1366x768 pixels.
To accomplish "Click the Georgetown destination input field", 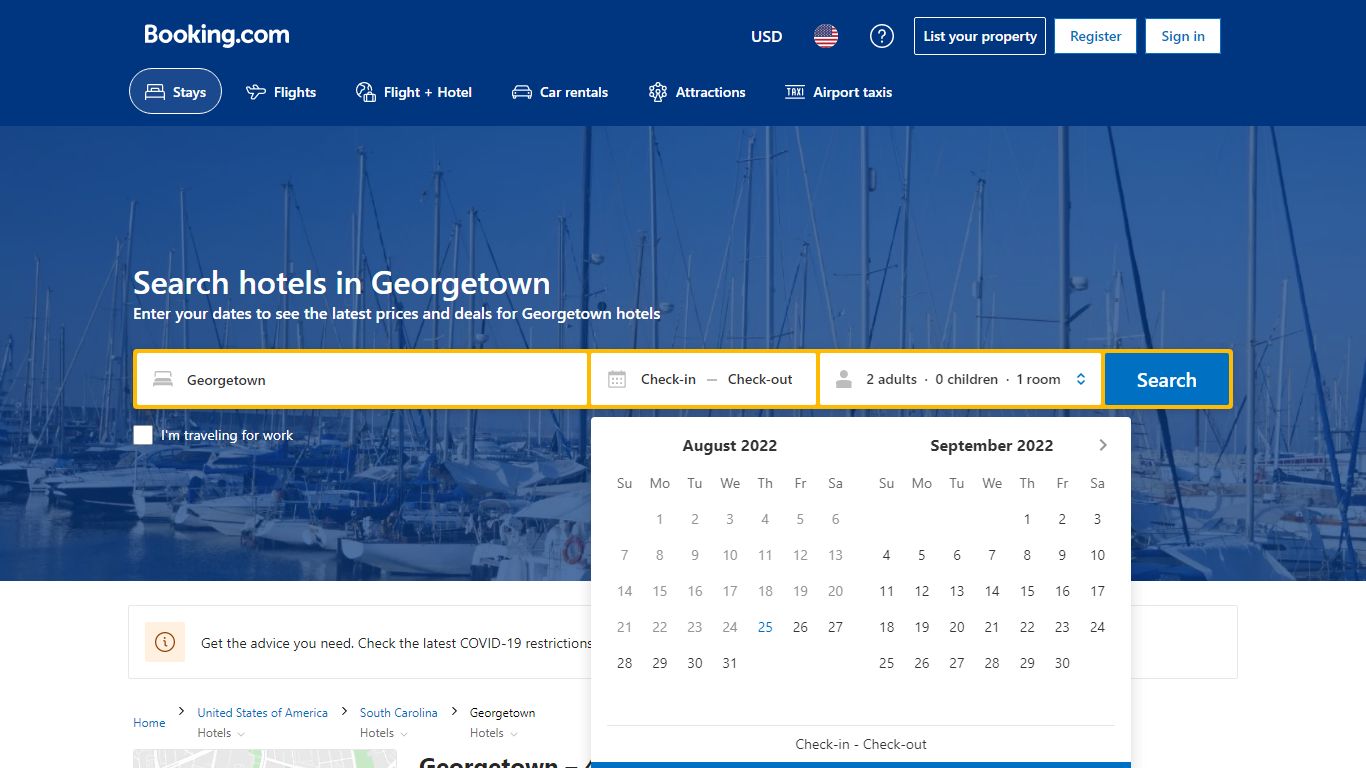I will tap(362, 379).
